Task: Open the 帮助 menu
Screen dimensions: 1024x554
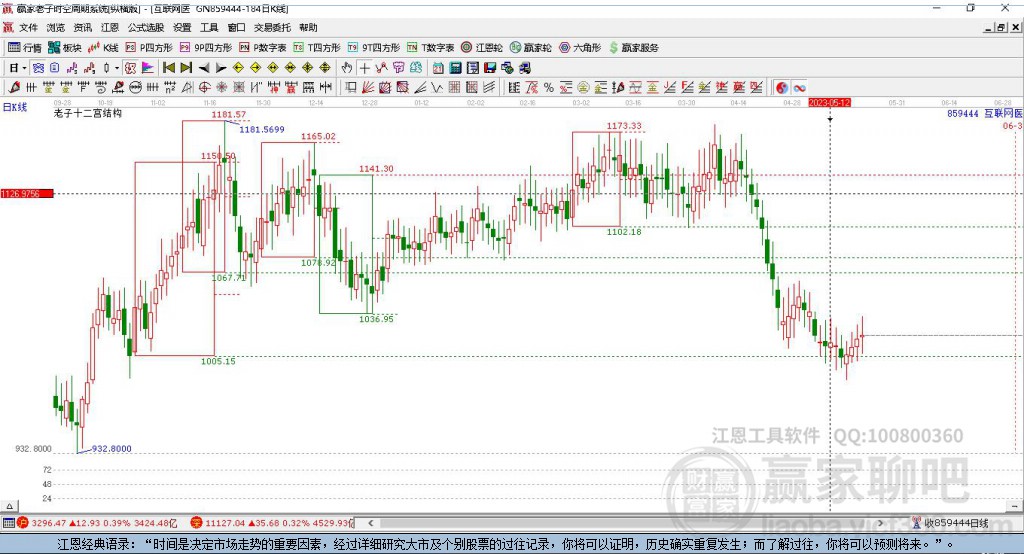Action: 308,27
